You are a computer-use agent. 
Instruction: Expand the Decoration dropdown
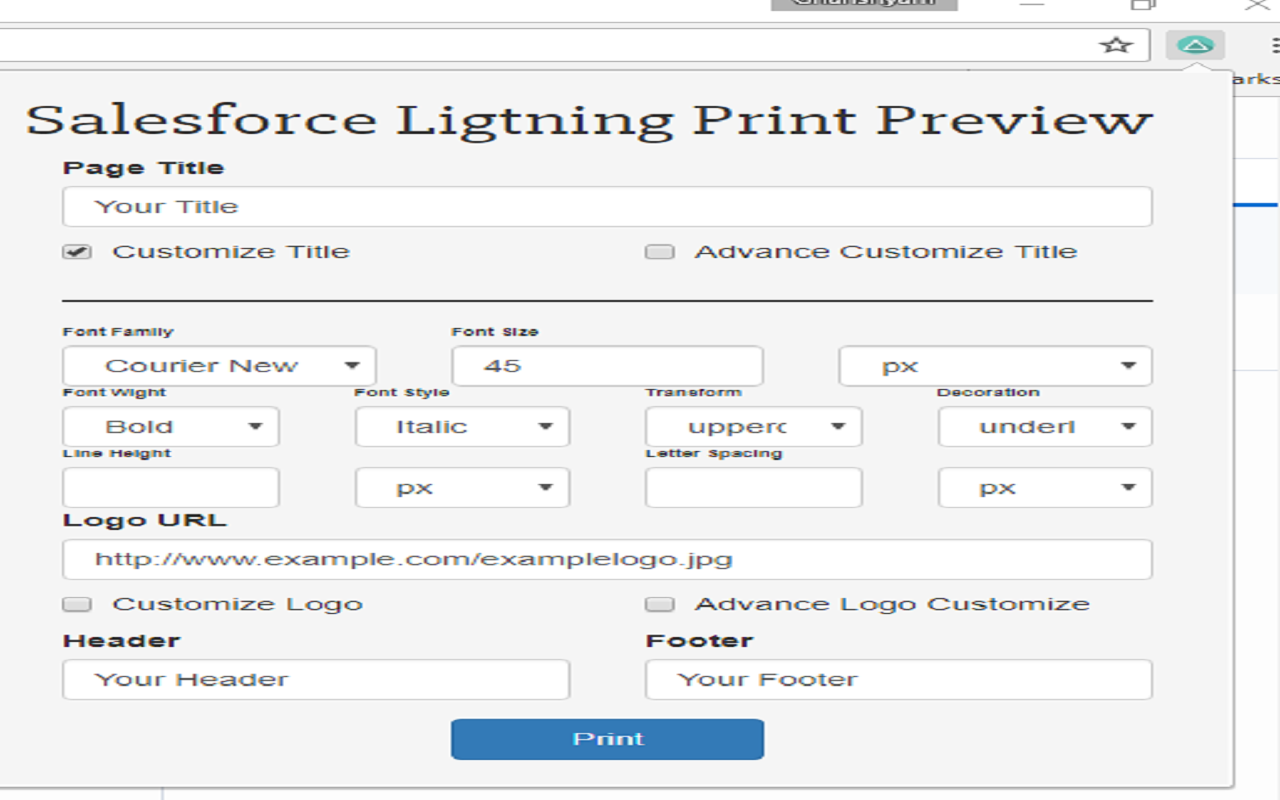pyautogui.click(x=1045, y=427)
